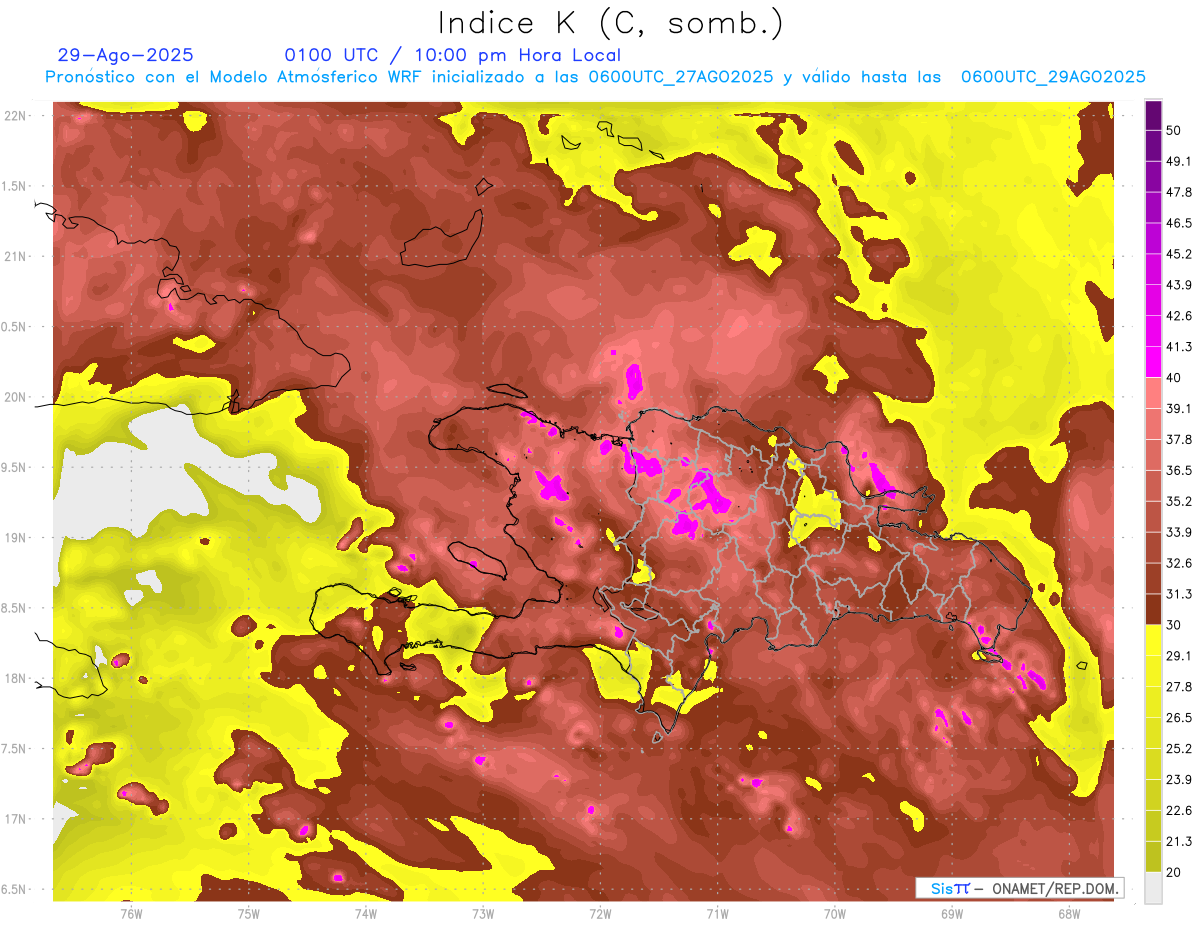Click the legend value '27.8'
Screen dimensions: 1200x927
1178,687
